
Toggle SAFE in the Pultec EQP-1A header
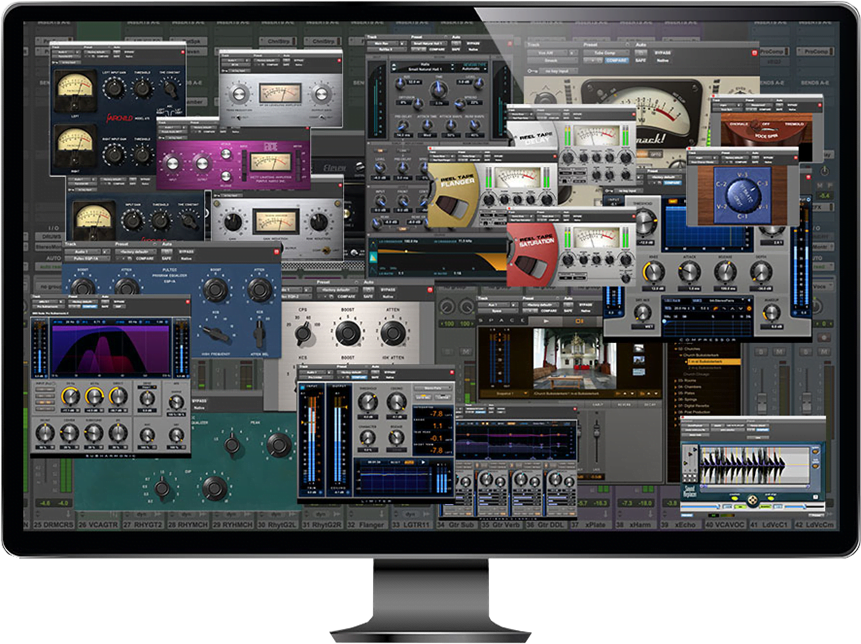[x=166, y=258]
